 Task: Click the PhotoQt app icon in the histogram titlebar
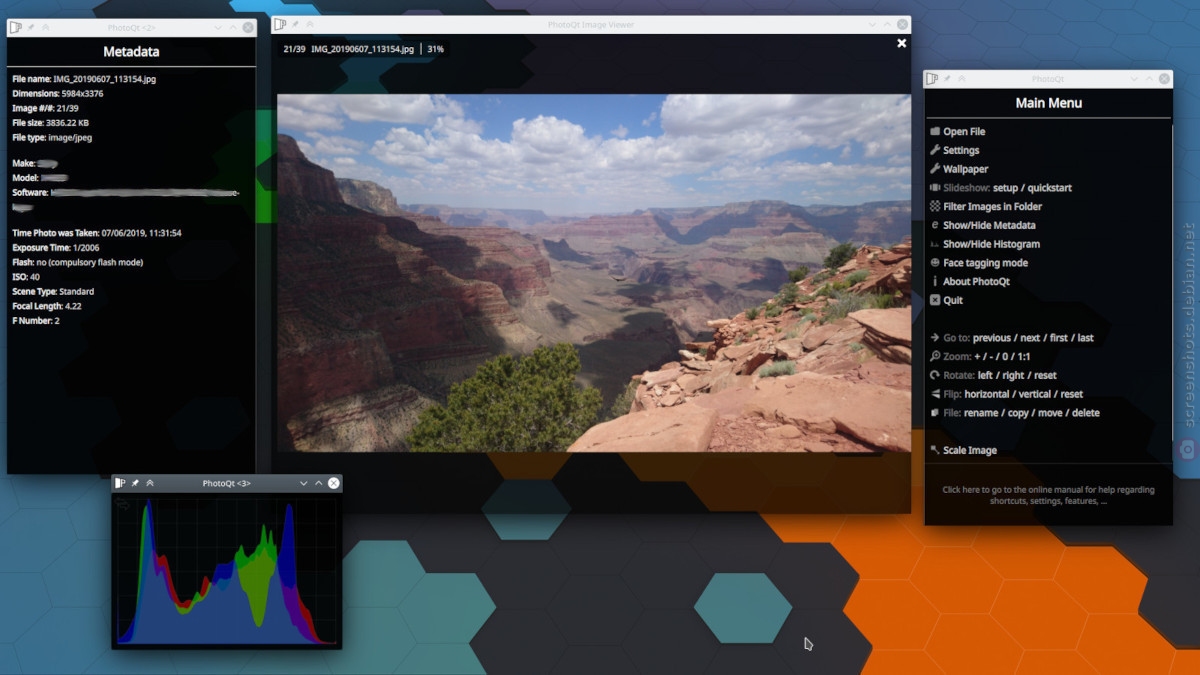tap(120, 483)
